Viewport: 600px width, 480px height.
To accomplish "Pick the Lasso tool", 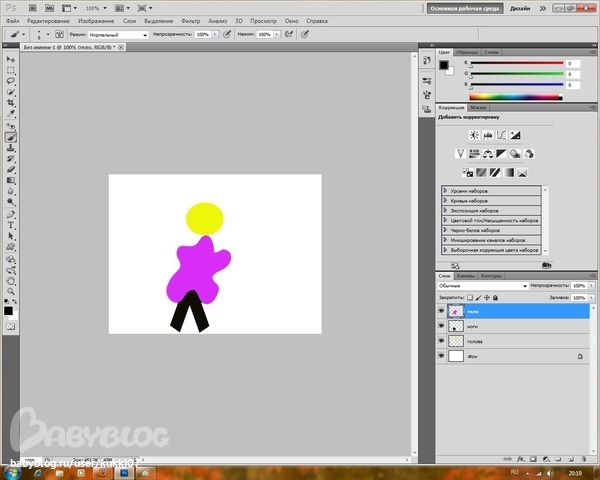I will 11,82.
